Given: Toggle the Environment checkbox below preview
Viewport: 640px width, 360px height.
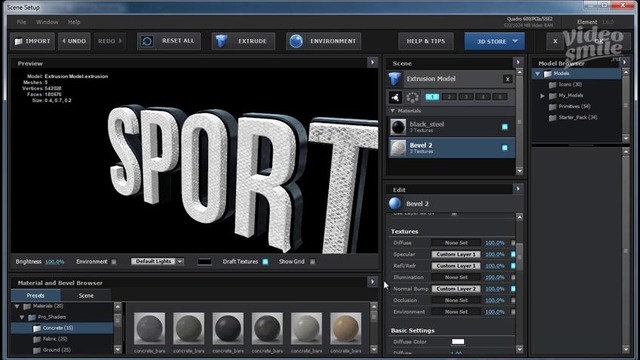Looking at the screenshot, I should coord(114,262).
